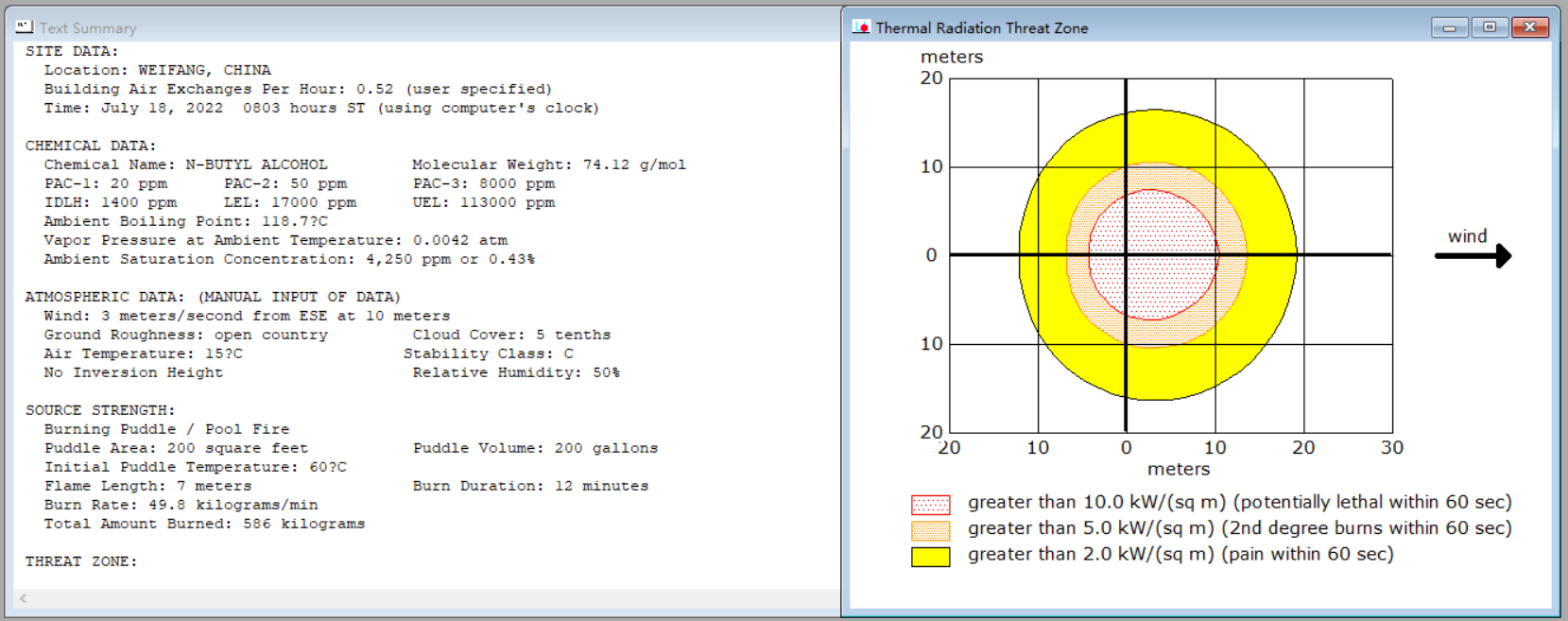Click the Text Summary title bar
Screen dimensions: 1568x621
(425, 27)
